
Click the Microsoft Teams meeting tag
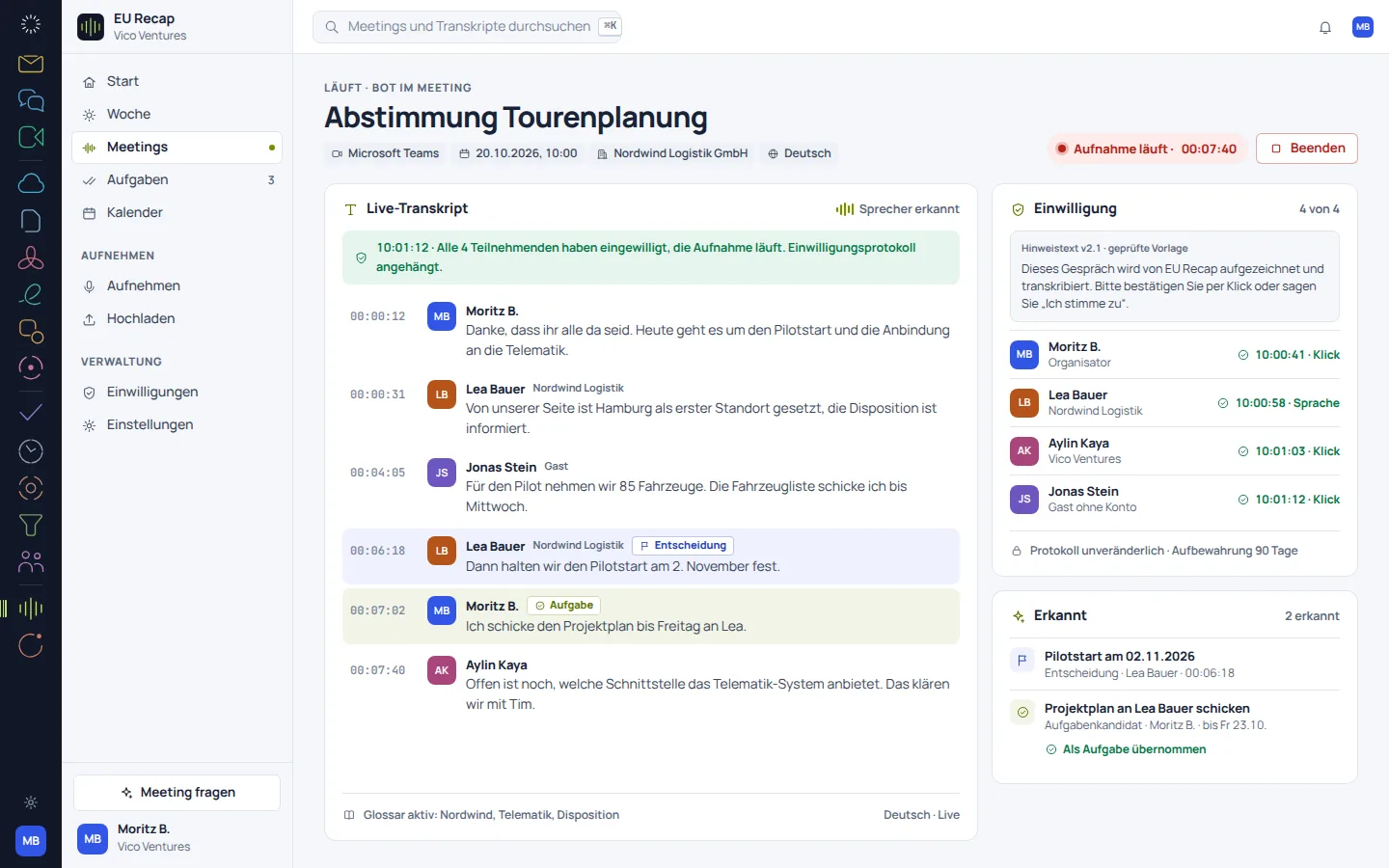coord(385,153)
